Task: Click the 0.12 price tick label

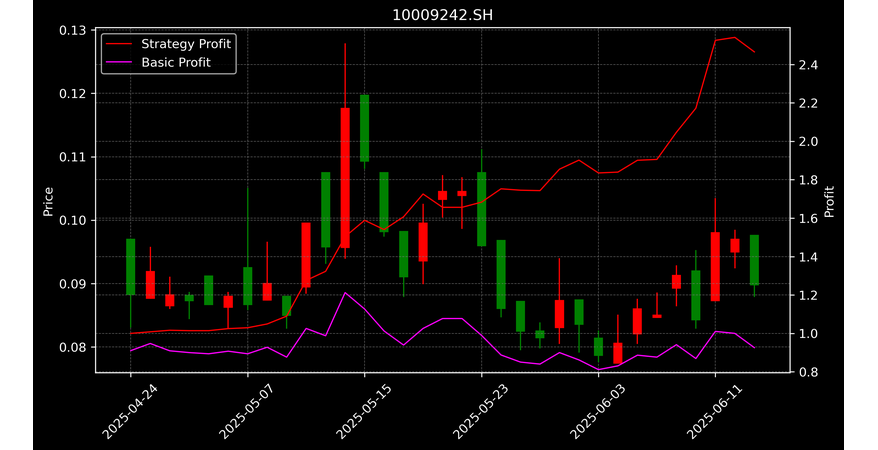Action: 73,93
